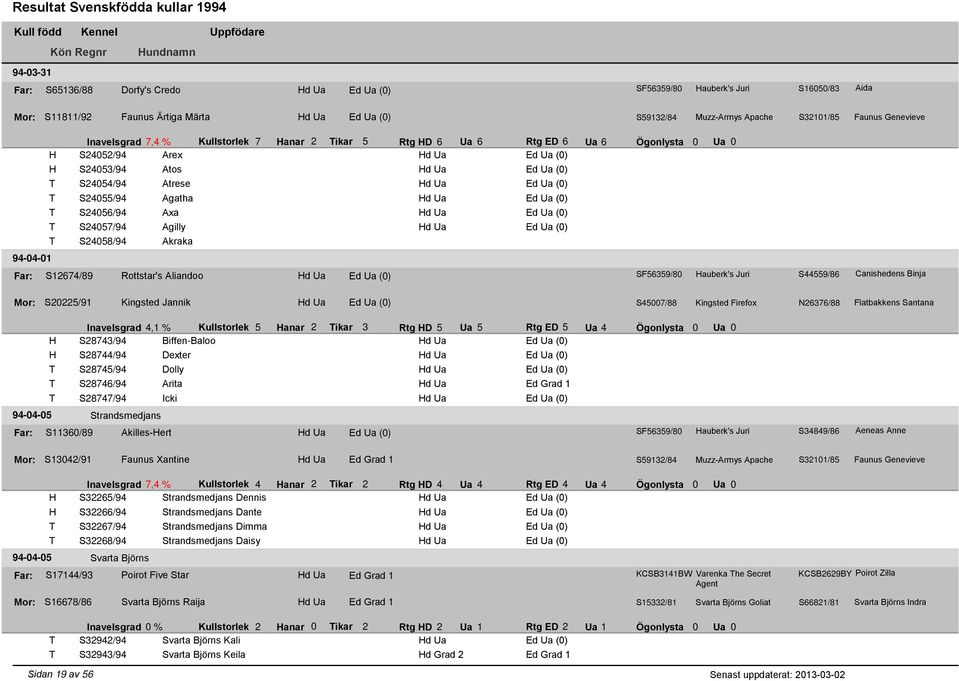Click dog name "Agatha"
Screen dimensions: 959x681
pos(177,198)
